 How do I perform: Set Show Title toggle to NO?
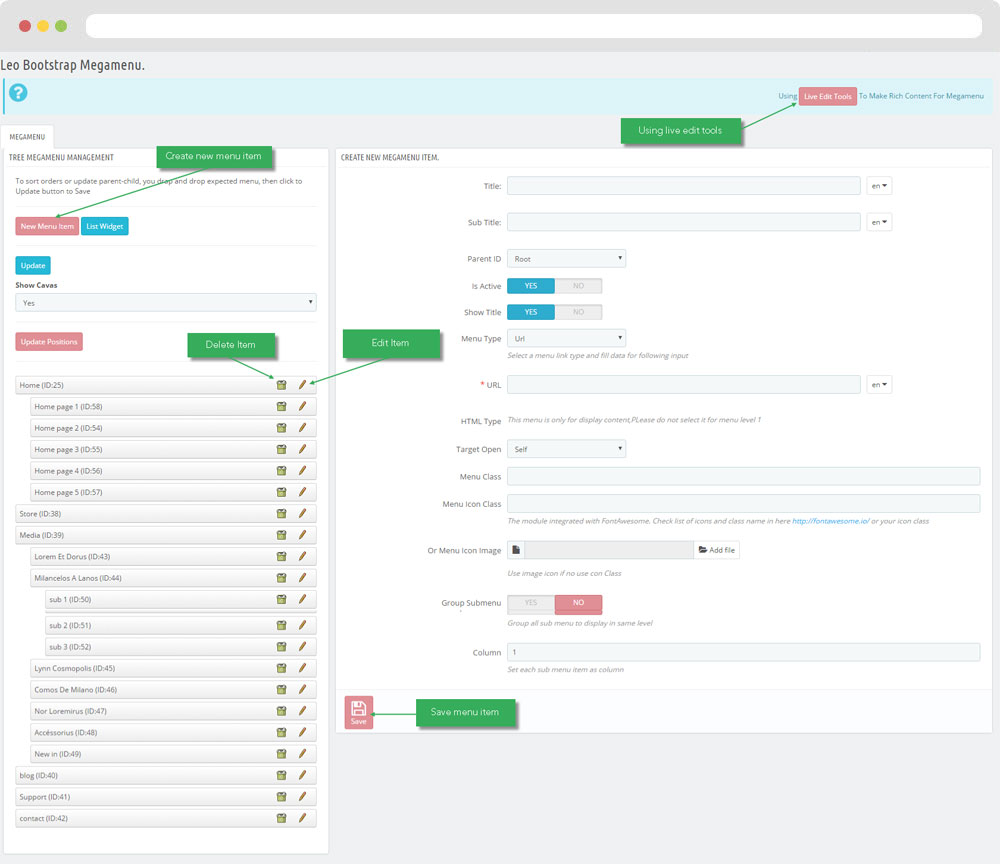coord(578,312)
